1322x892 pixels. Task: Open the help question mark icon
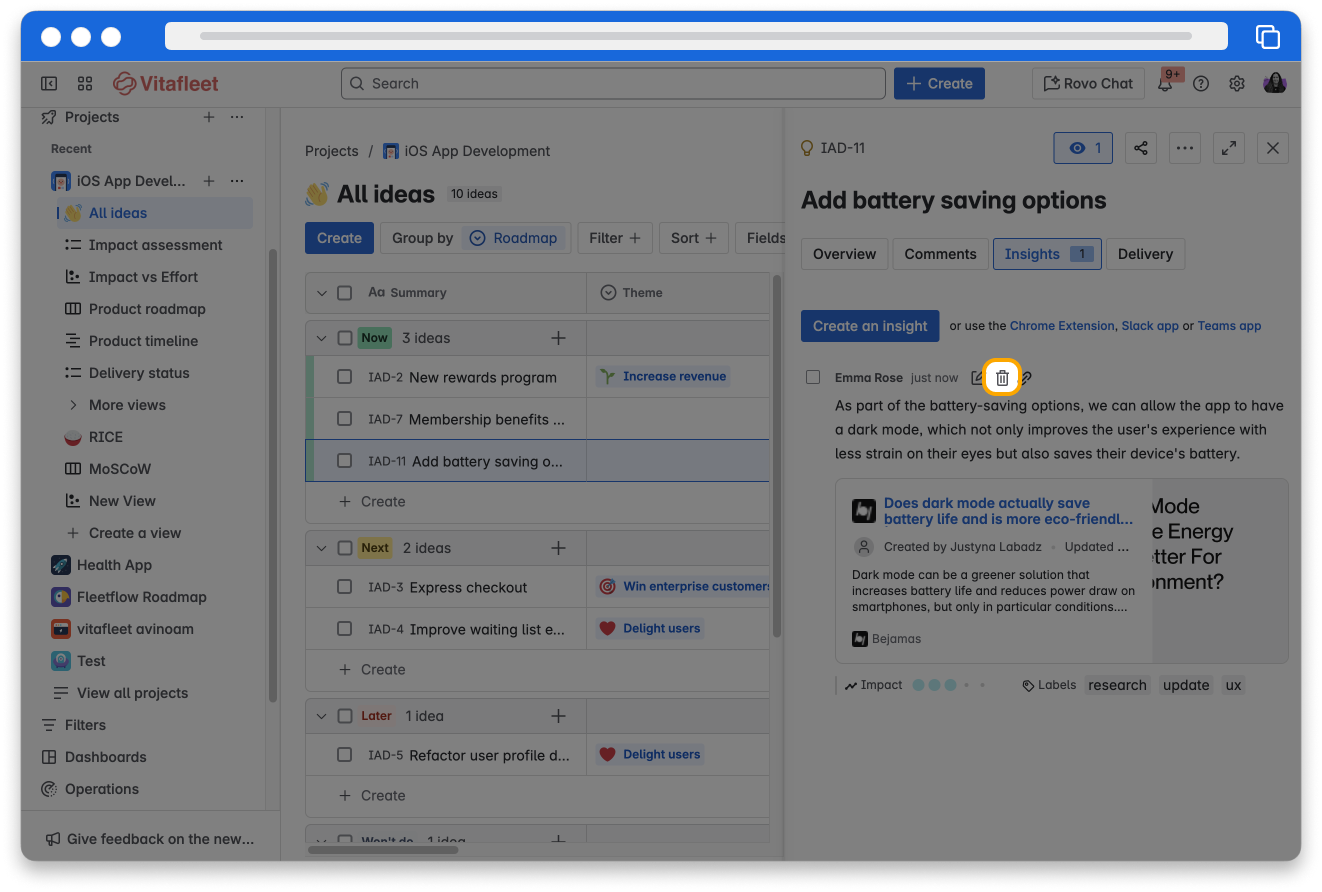[x=1201, y=84]
